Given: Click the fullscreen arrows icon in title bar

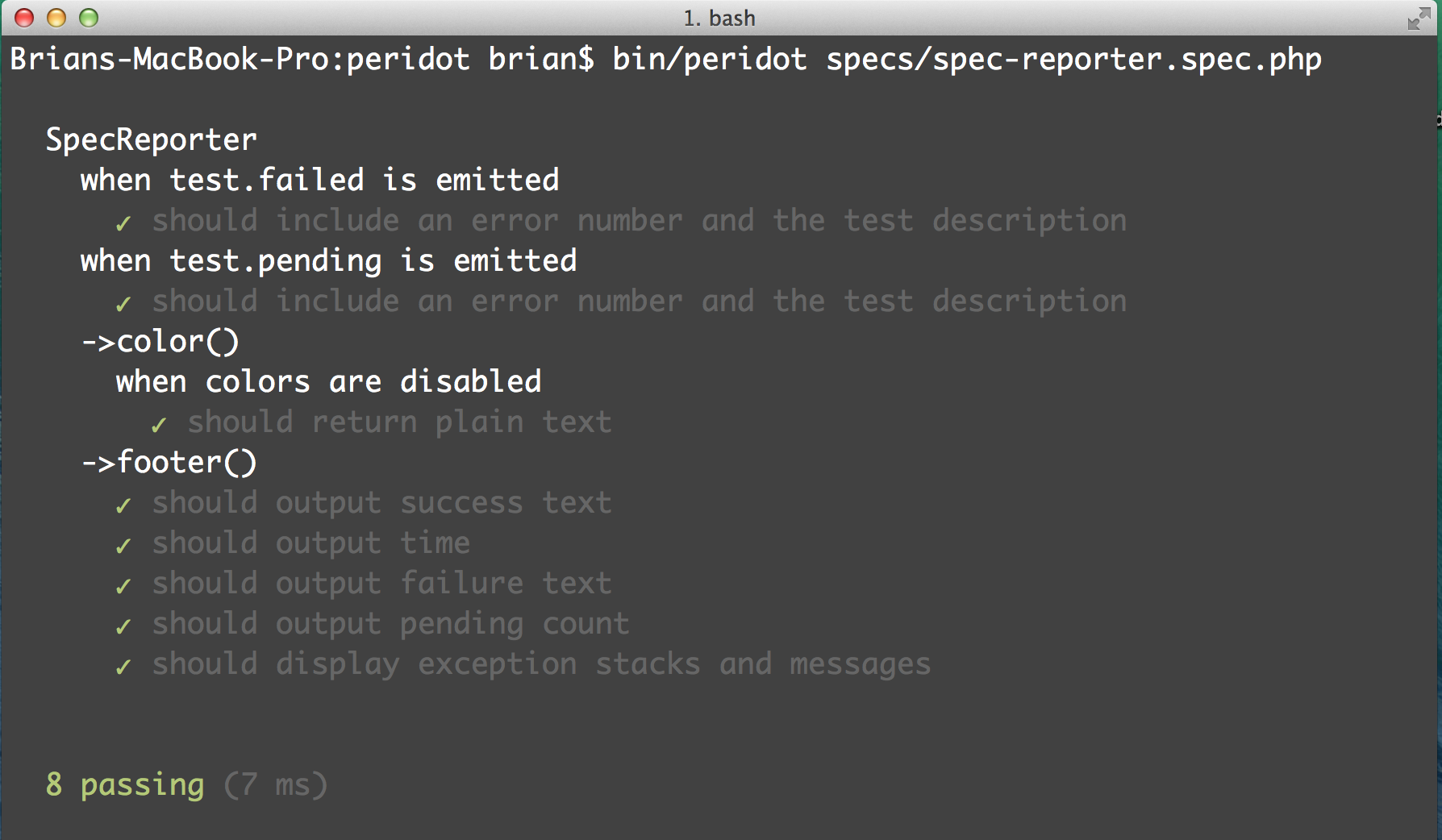Looking at the screenshot, I should click(1418, 19).
